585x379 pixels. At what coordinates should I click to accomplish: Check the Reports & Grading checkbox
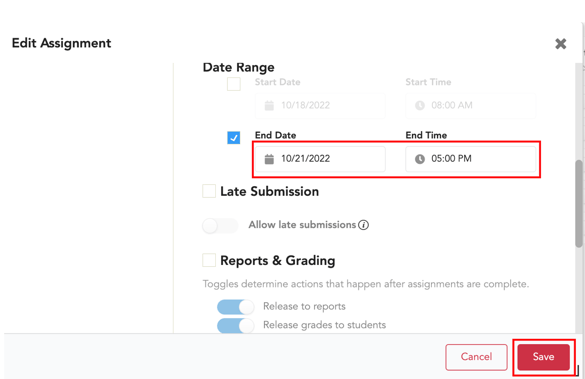pyautogui.click(x=209, y=260)
